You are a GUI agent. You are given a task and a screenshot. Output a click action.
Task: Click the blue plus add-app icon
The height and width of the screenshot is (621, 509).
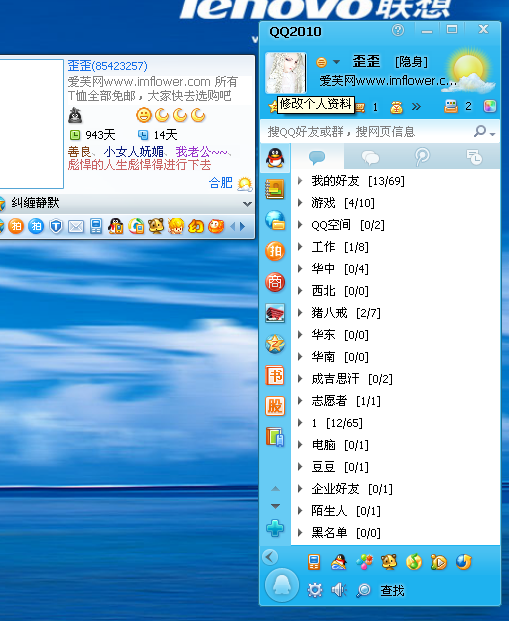click(275, 528)
